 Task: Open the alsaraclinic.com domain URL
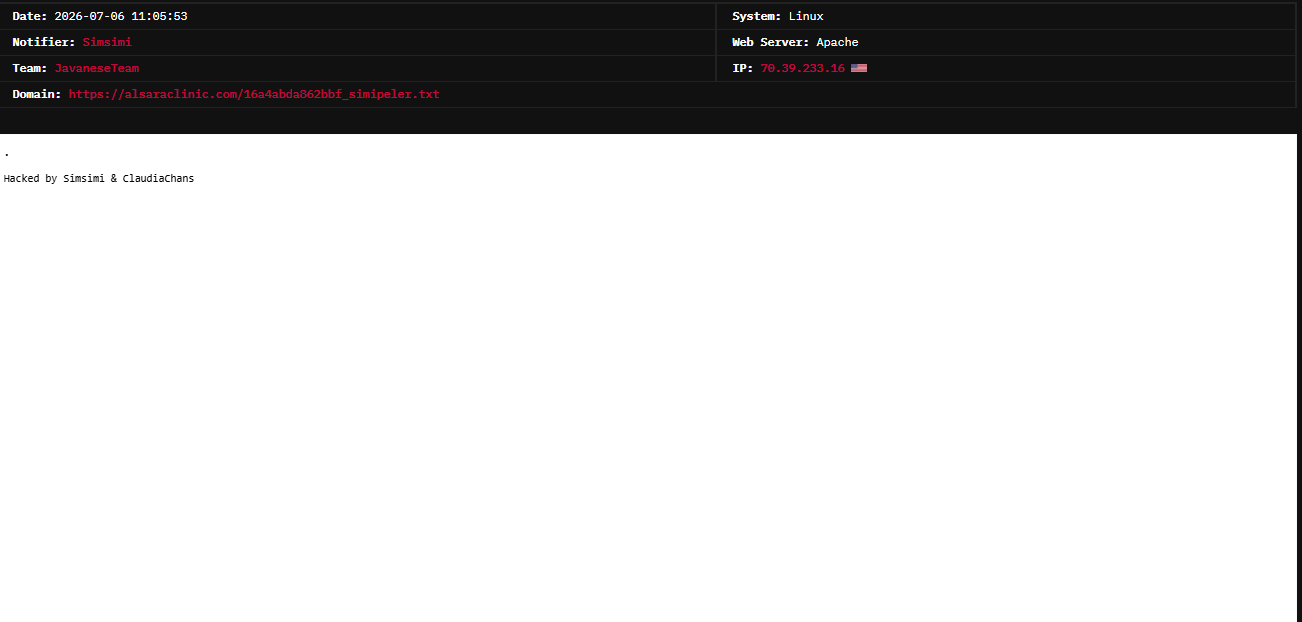[x=254, y=94]
